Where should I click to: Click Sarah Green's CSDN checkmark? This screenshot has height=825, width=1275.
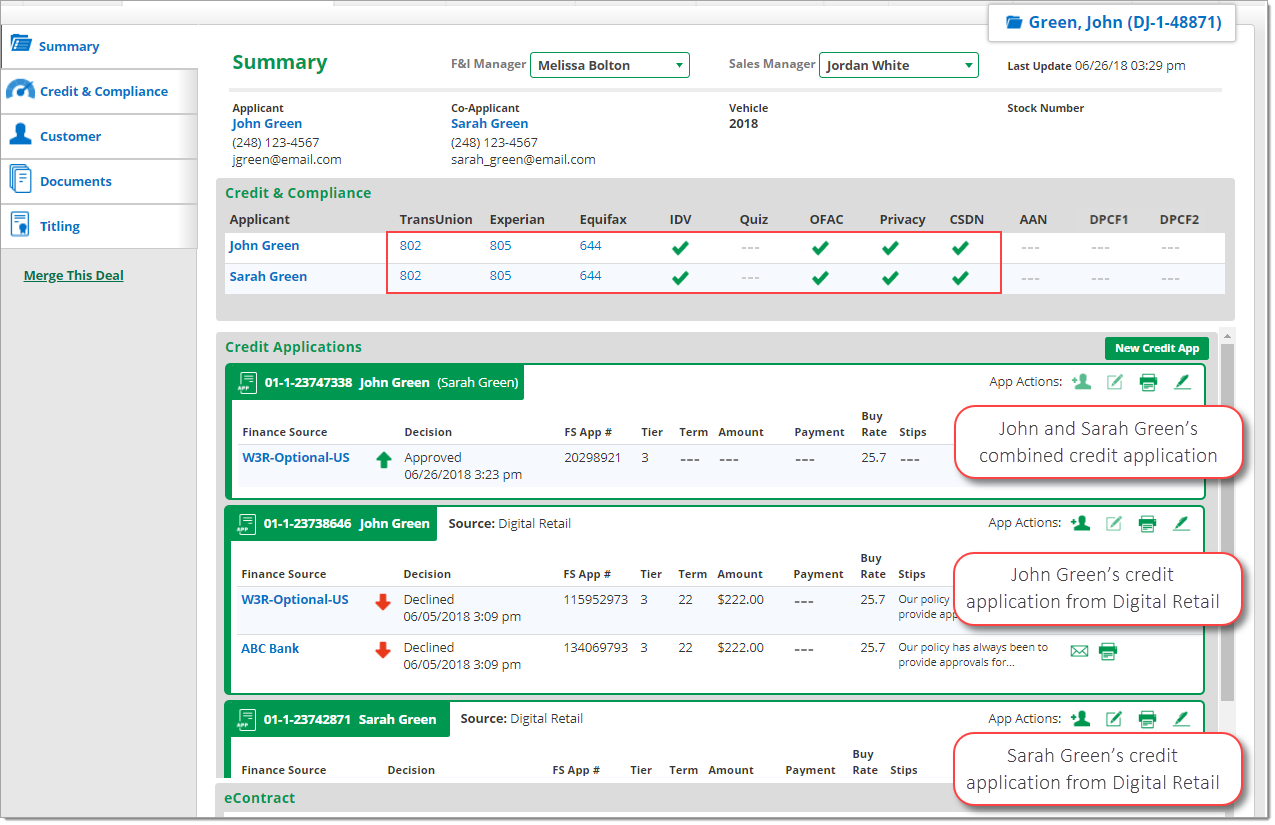(960, 278)
